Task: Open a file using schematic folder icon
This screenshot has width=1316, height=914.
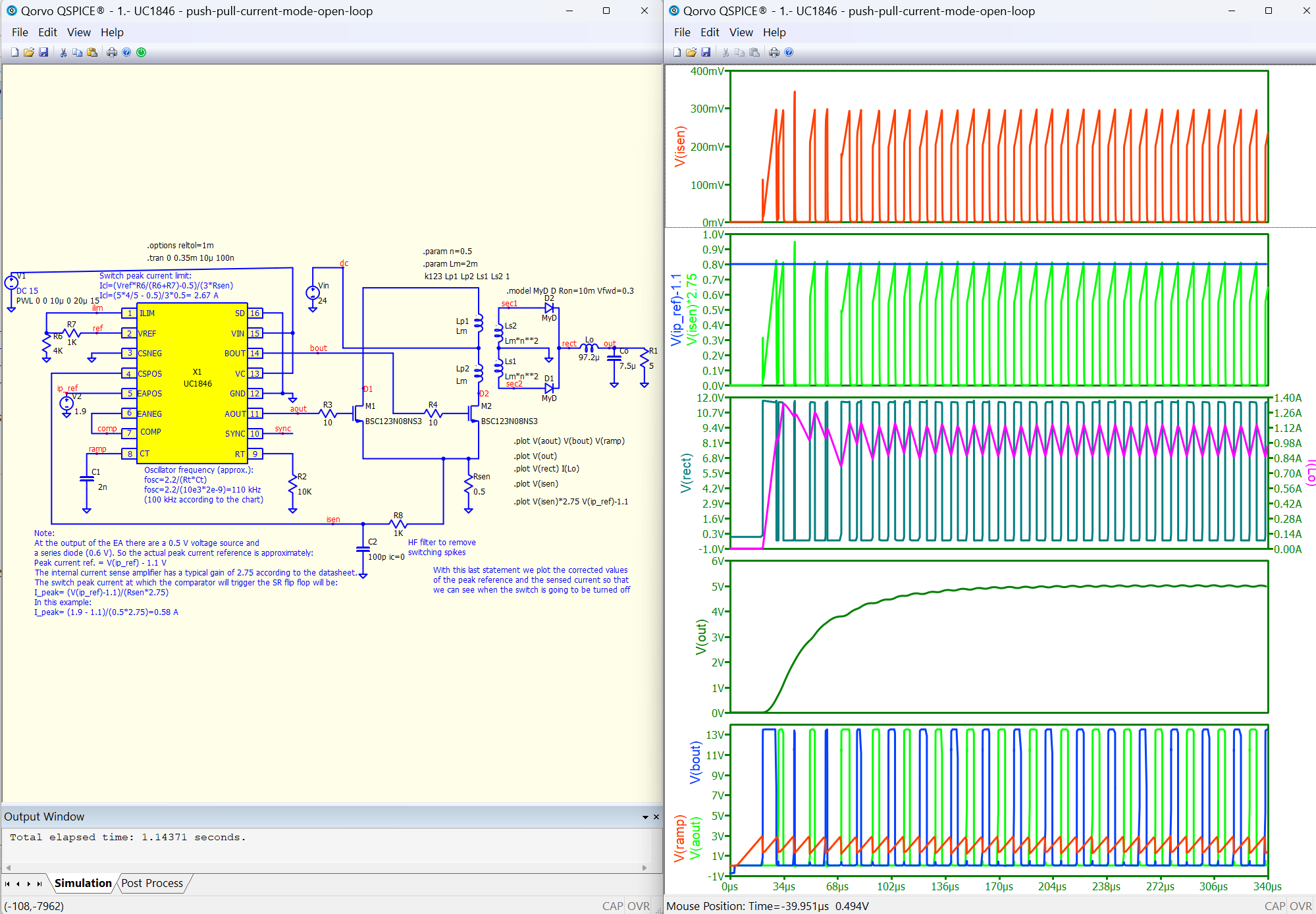Action: pos(29,53)
